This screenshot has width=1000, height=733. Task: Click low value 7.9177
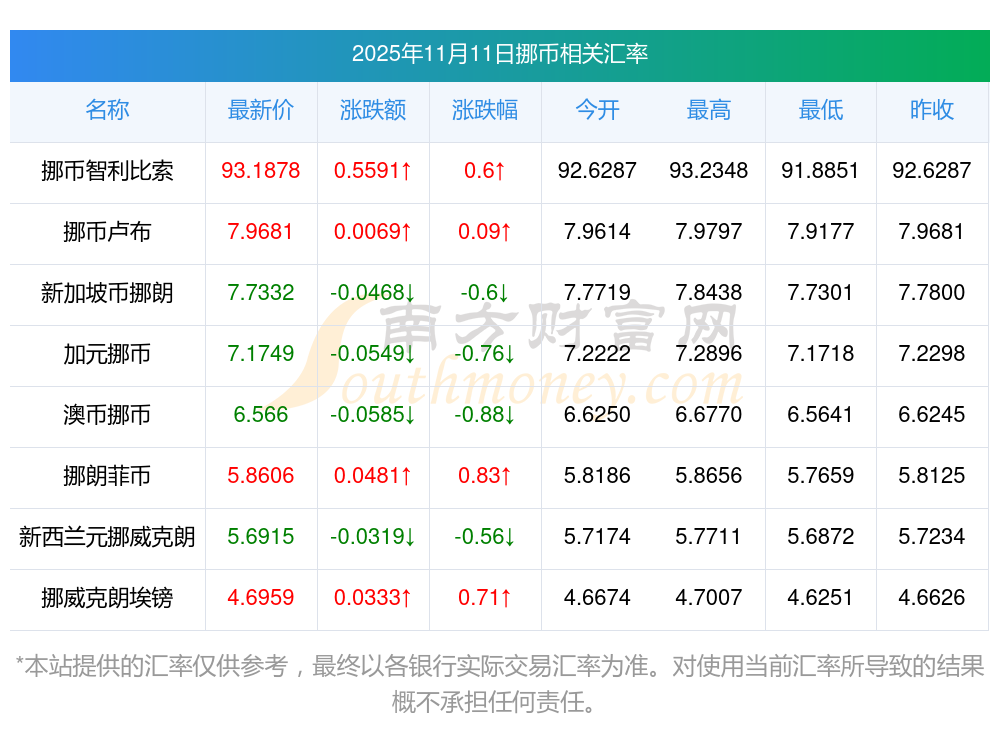pos(820,232)
